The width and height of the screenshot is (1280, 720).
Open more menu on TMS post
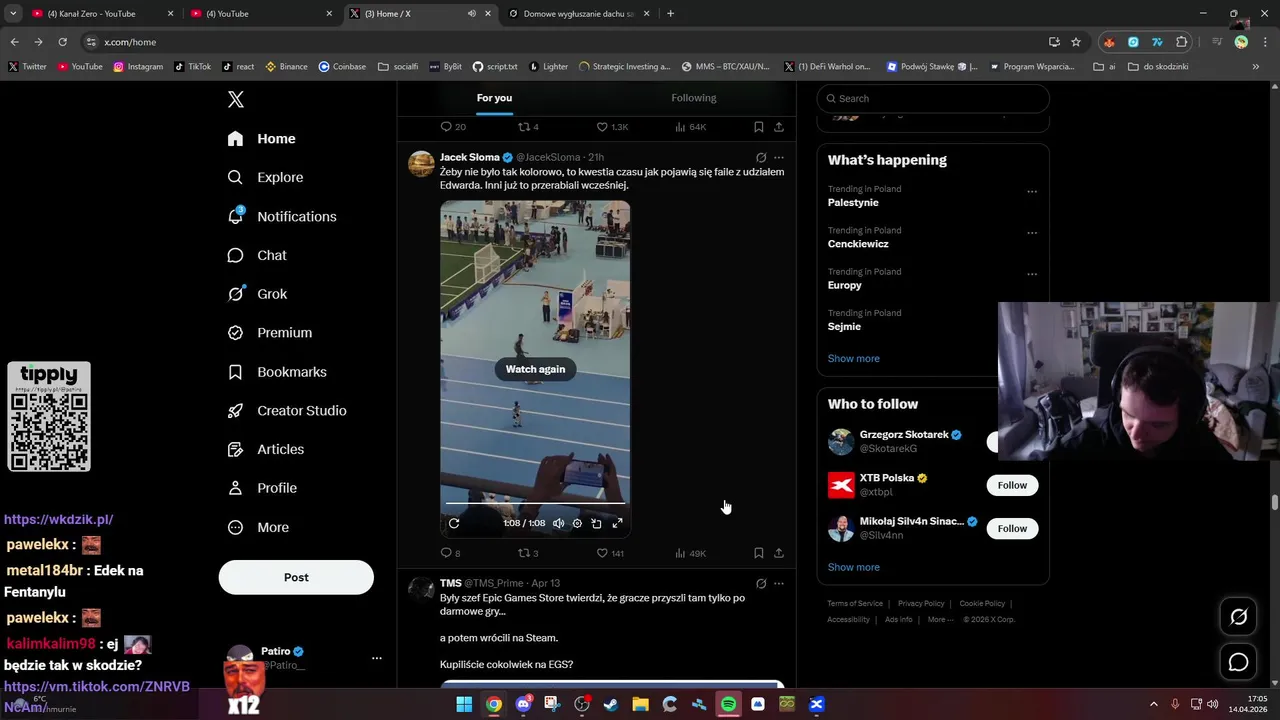coord(779,583)
